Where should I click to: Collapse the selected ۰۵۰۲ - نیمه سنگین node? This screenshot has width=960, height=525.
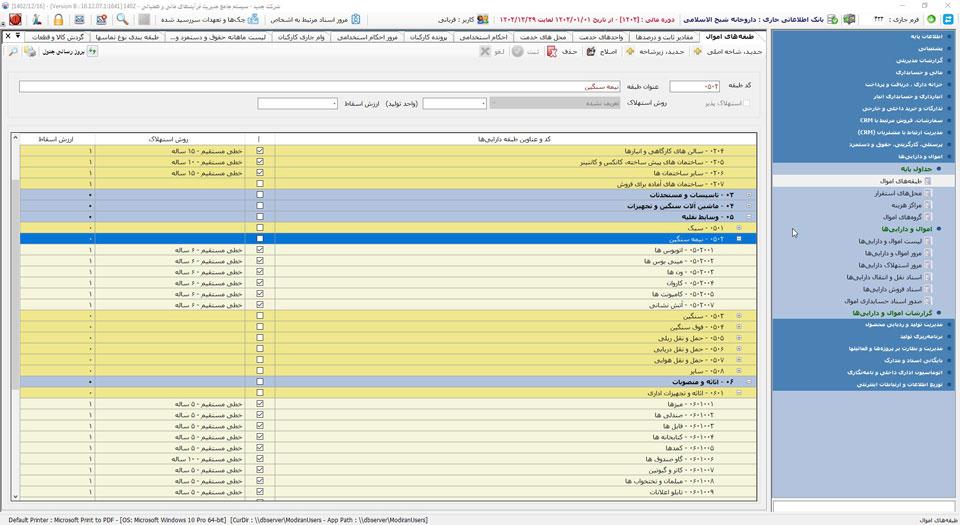pos(738,239)
